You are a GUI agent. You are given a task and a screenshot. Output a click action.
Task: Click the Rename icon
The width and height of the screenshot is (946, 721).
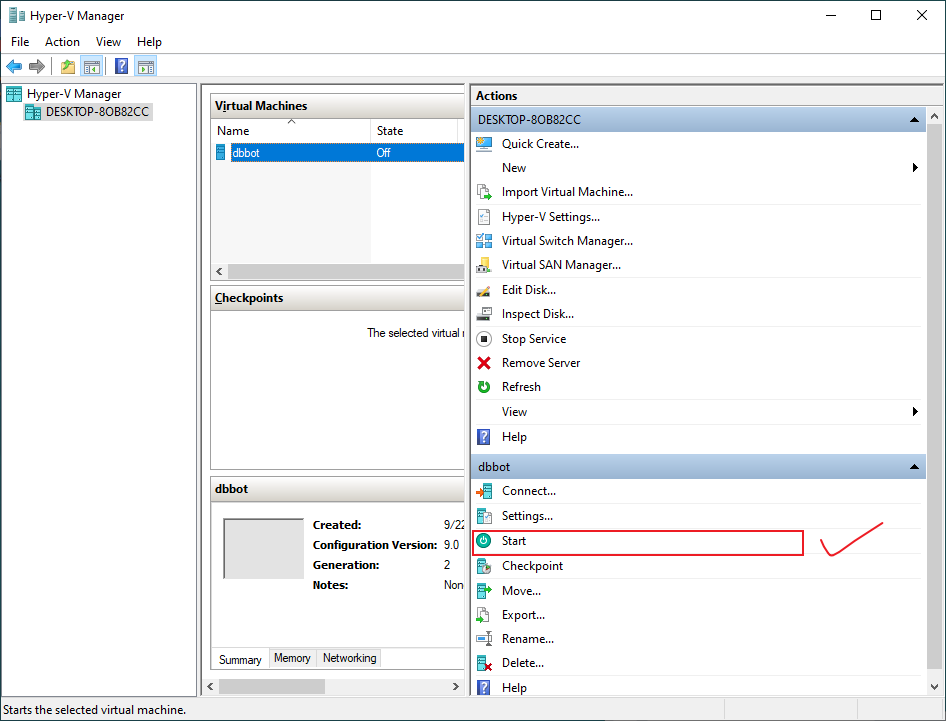484,638
